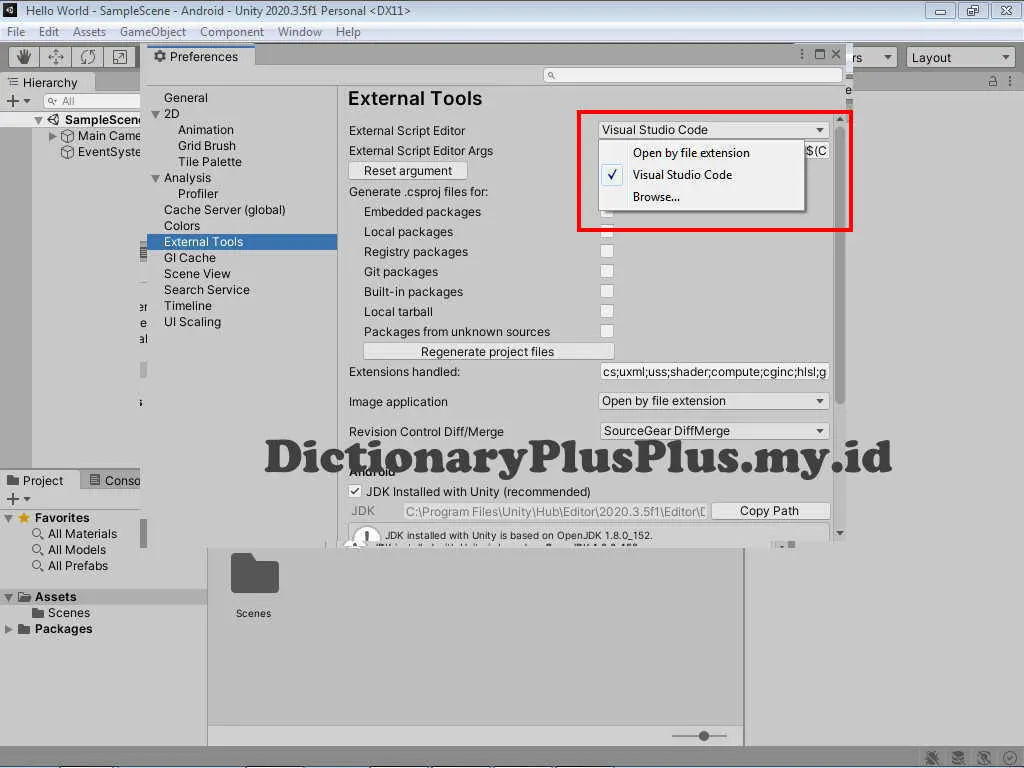1024x768 pixels.
Task: Select the Scale tool in toolbar
Action: (x=120, y=57)
